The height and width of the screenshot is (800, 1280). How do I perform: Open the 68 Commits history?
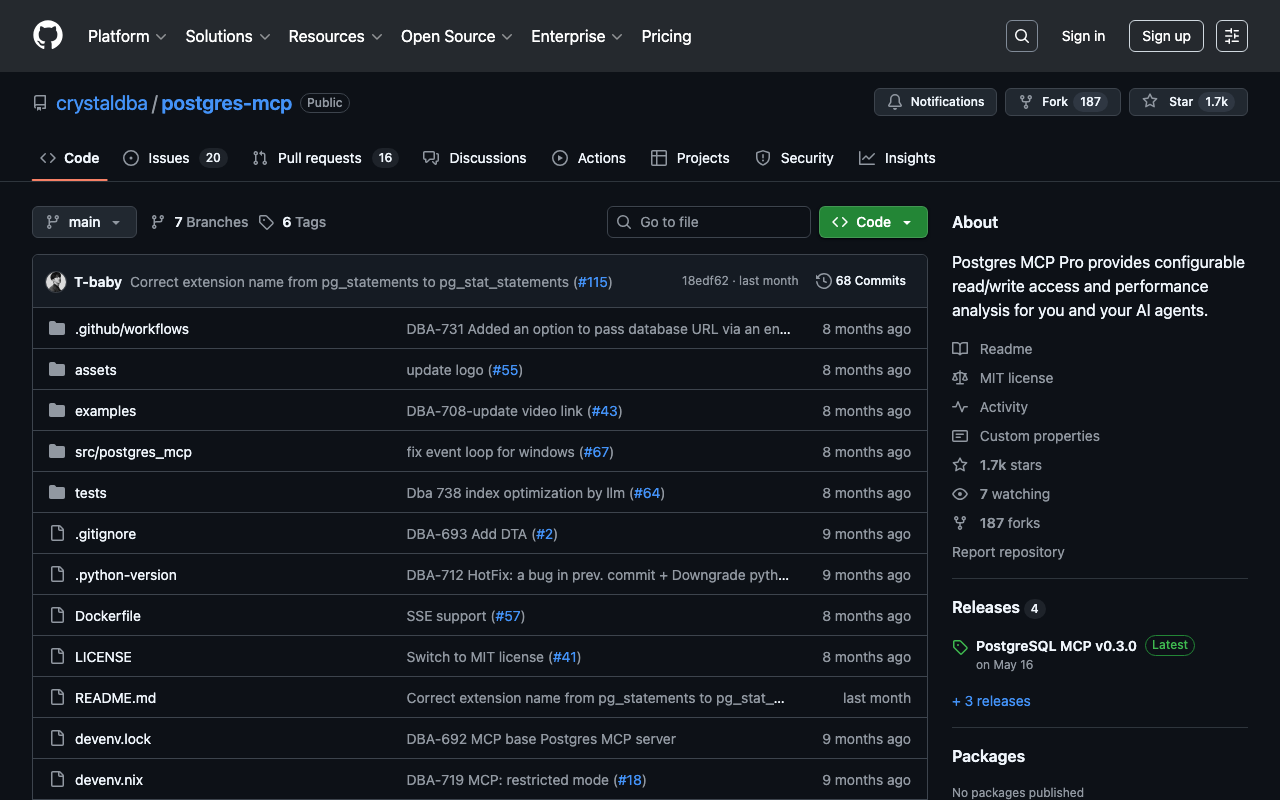click(x=860, y=281)
